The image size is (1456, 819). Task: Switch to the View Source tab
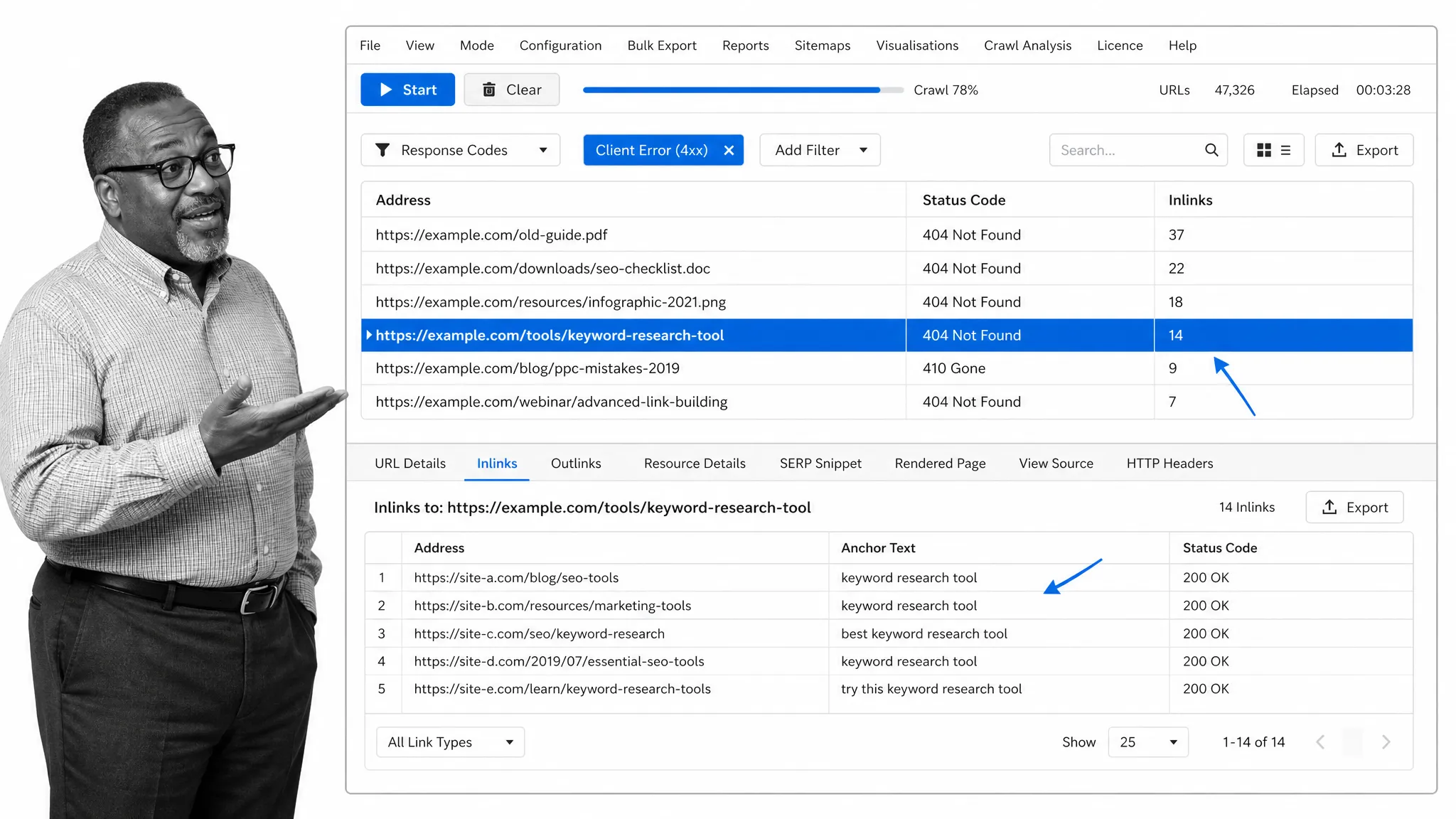(x=1056, y=464)
